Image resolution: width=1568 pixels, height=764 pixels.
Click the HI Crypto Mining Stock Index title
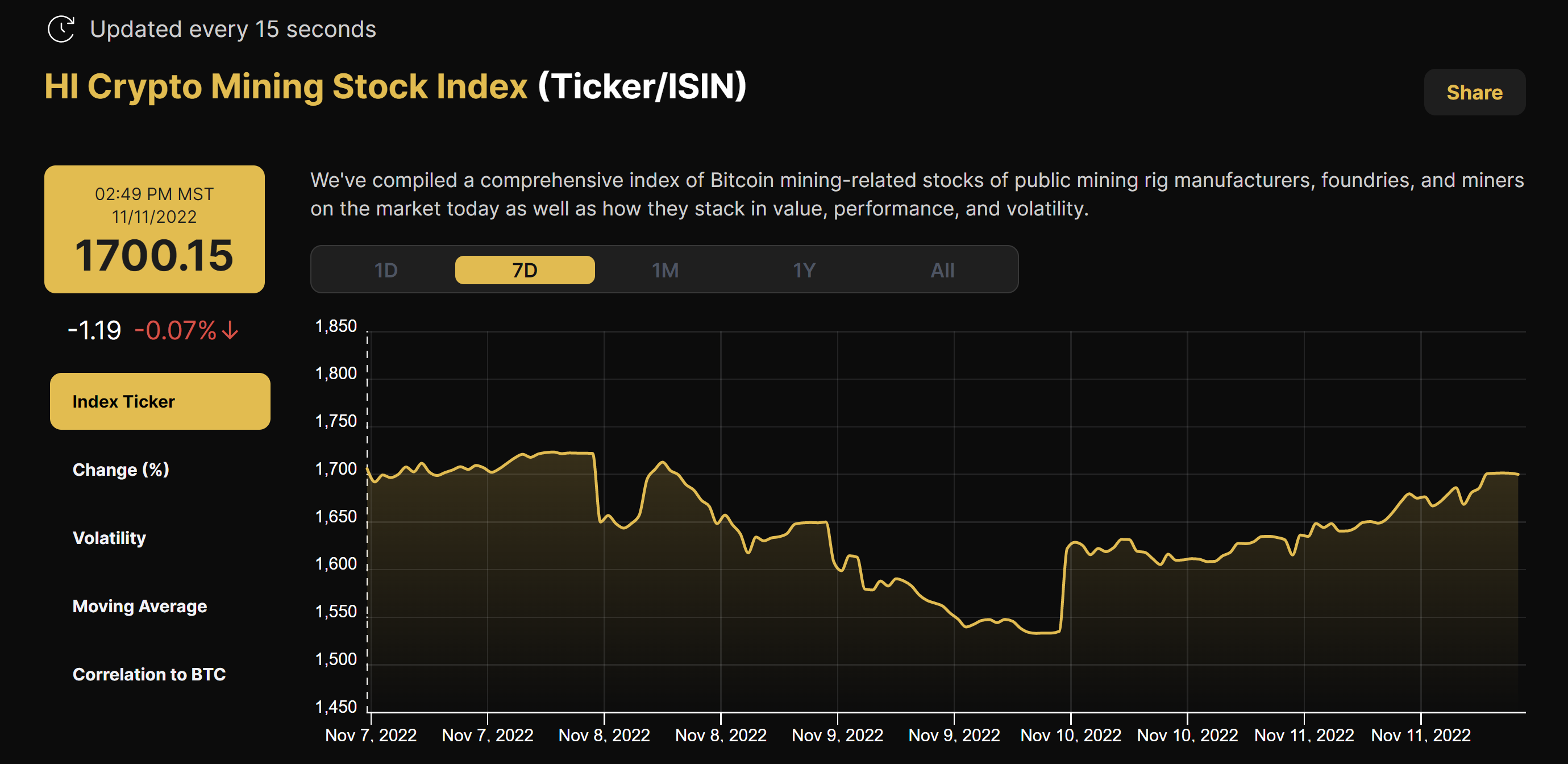click(x=284, y=86)
